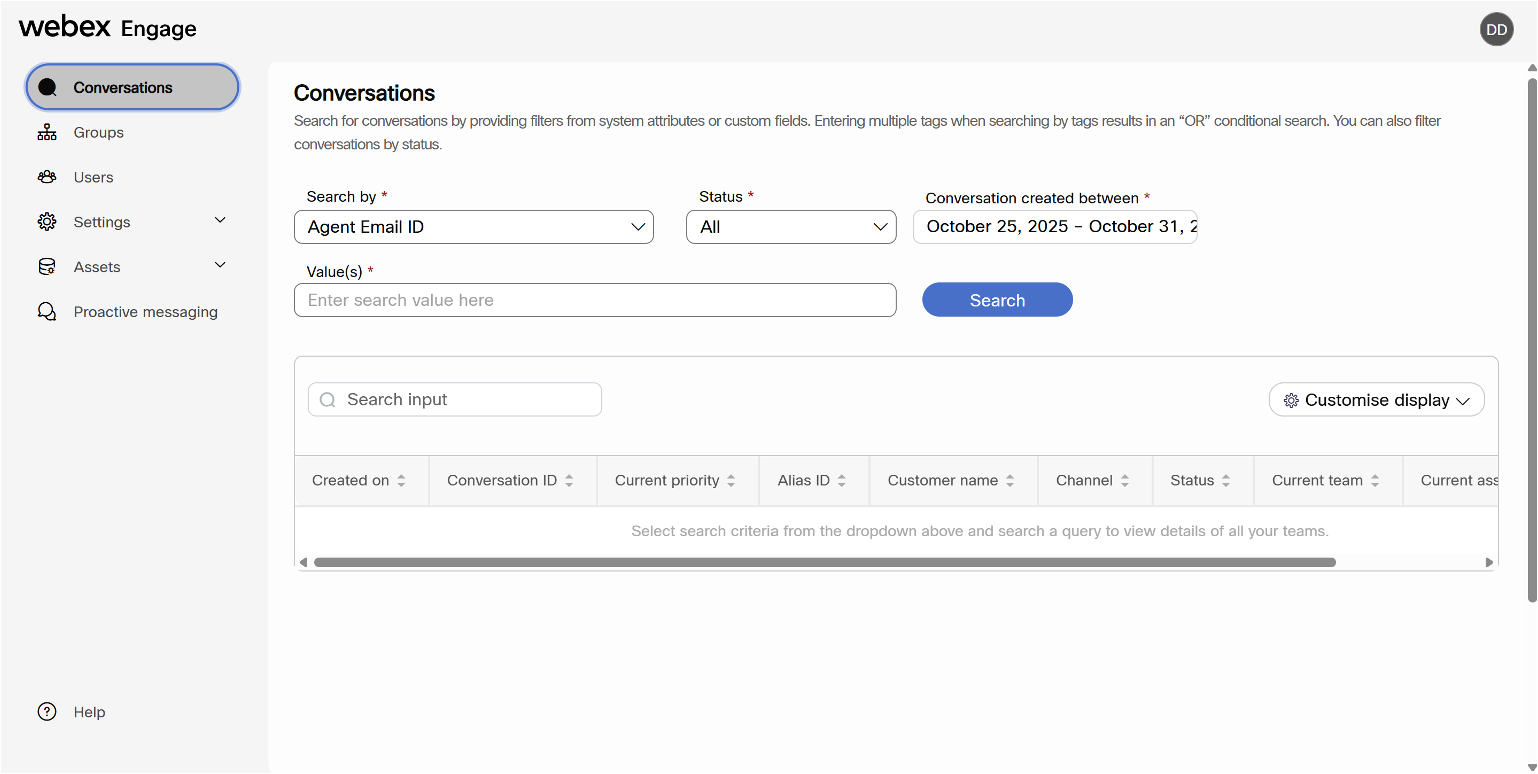Open the conversation created between date picker
The width and height of the screenshot is (1538, 774).
tap(1054, 227)
